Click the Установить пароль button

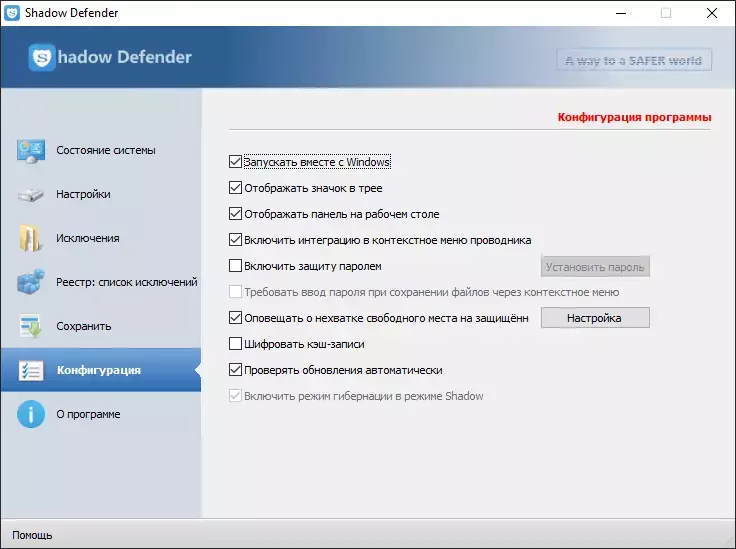coord(595,267)
